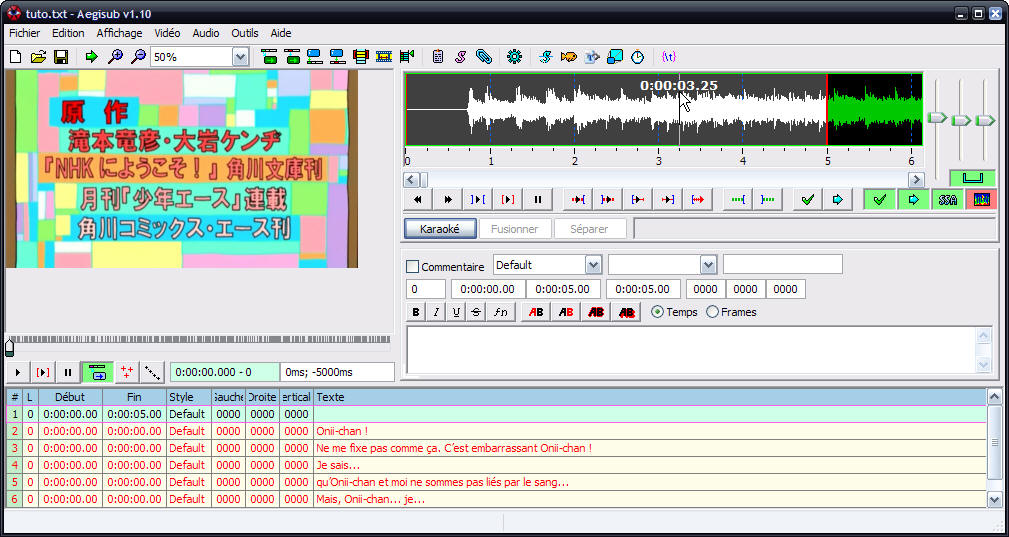Toggle the green-highlighted next-line arrow
Image resolution: width=1009 pixels, height=537 pixels.
(914, 199)
